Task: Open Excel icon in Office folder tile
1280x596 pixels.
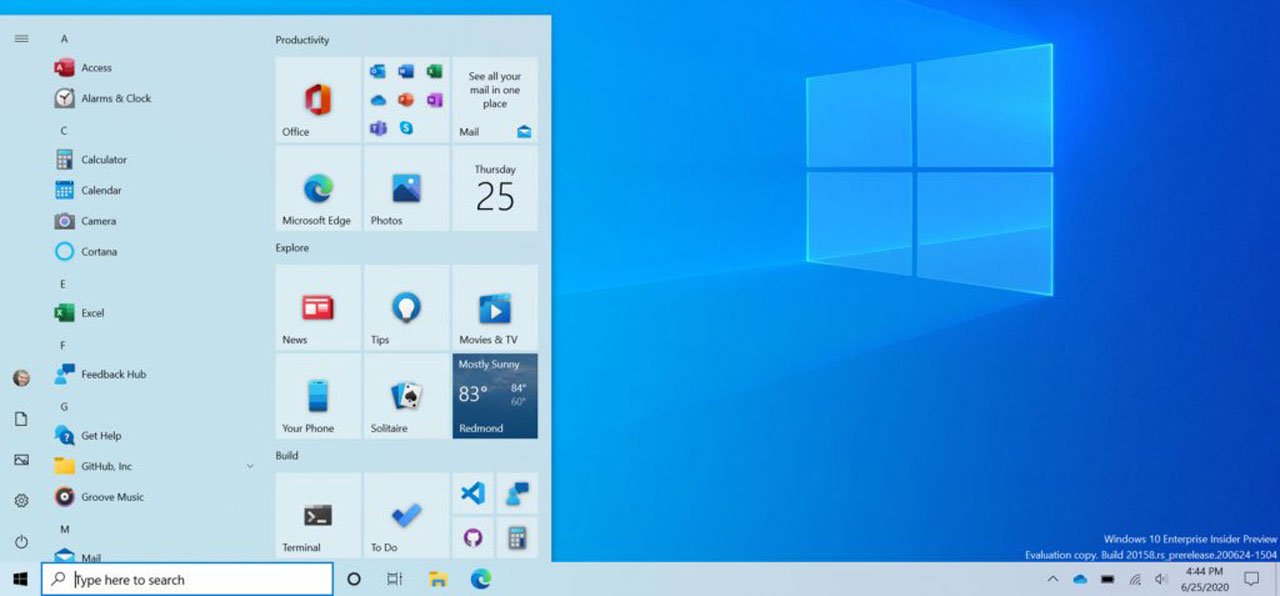Action: click(434, 71)
